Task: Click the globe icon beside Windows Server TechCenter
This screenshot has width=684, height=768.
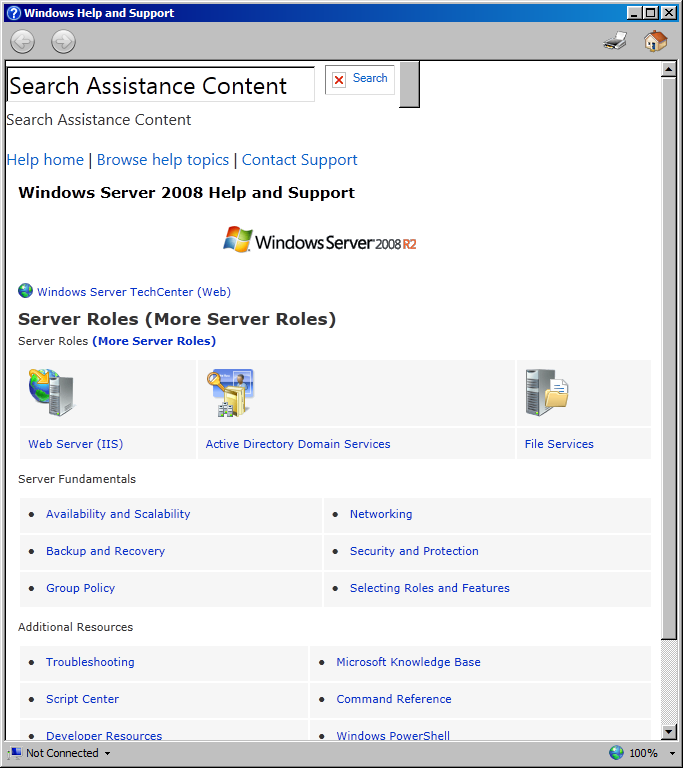Action: [x=25, y=291]
